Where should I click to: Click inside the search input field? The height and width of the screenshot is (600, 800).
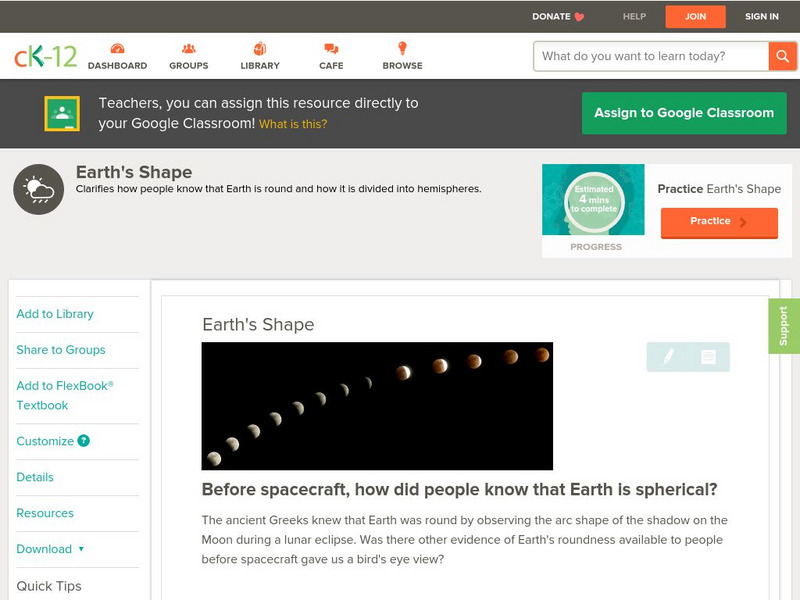coord(645,57)
